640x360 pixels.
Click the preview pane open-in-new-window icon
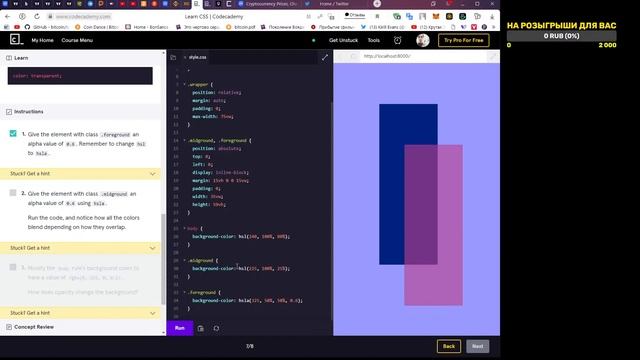tap(493, 56)
